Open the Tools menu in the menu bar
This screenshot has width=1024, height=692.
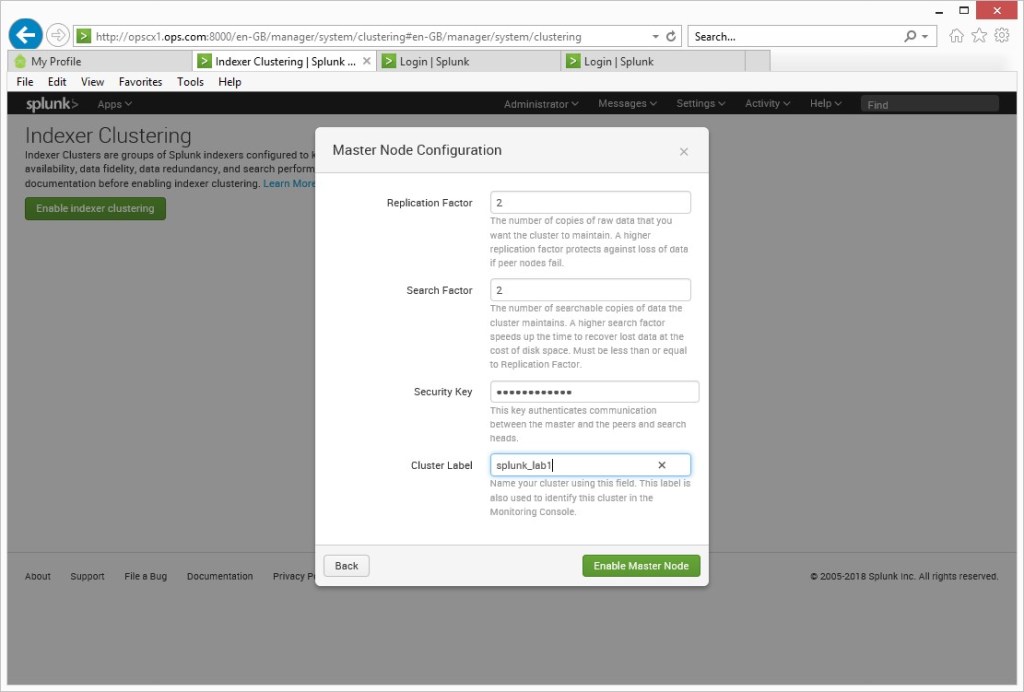190,82
